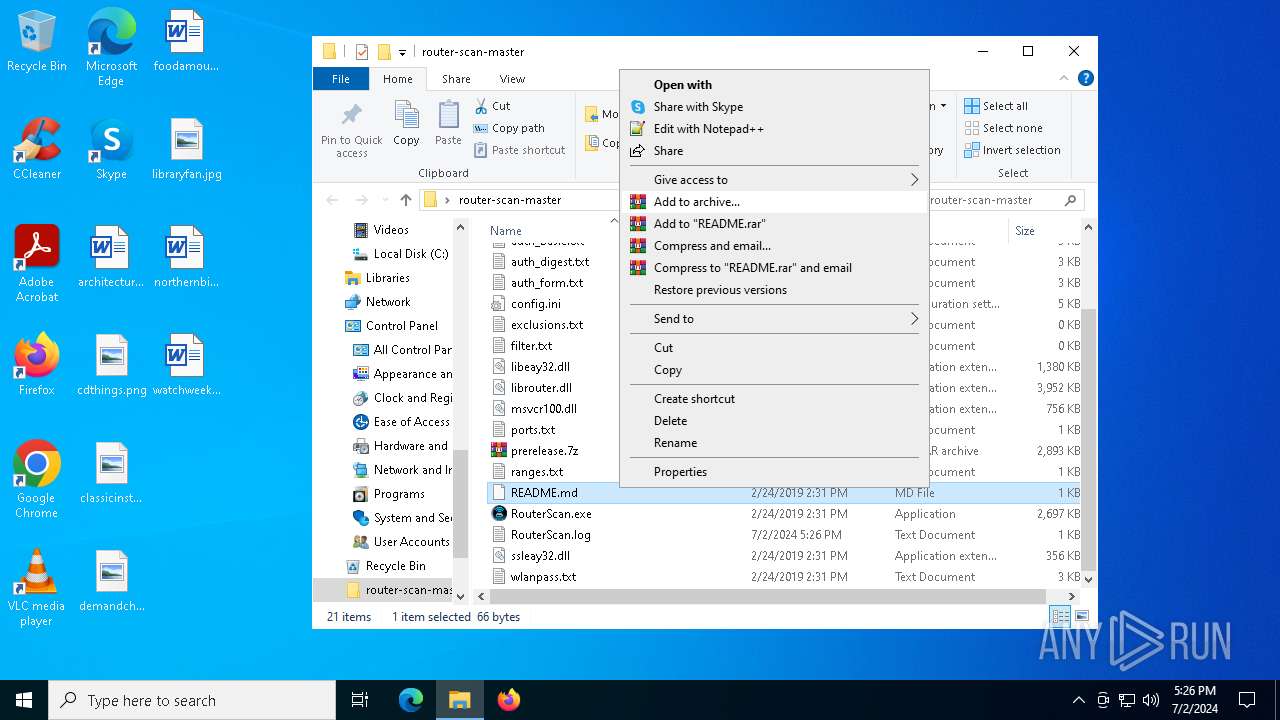Expand the Give access to submenu
Viewport: 1280px width, 720px height.
pyautogui.click(x=774, y=180)
